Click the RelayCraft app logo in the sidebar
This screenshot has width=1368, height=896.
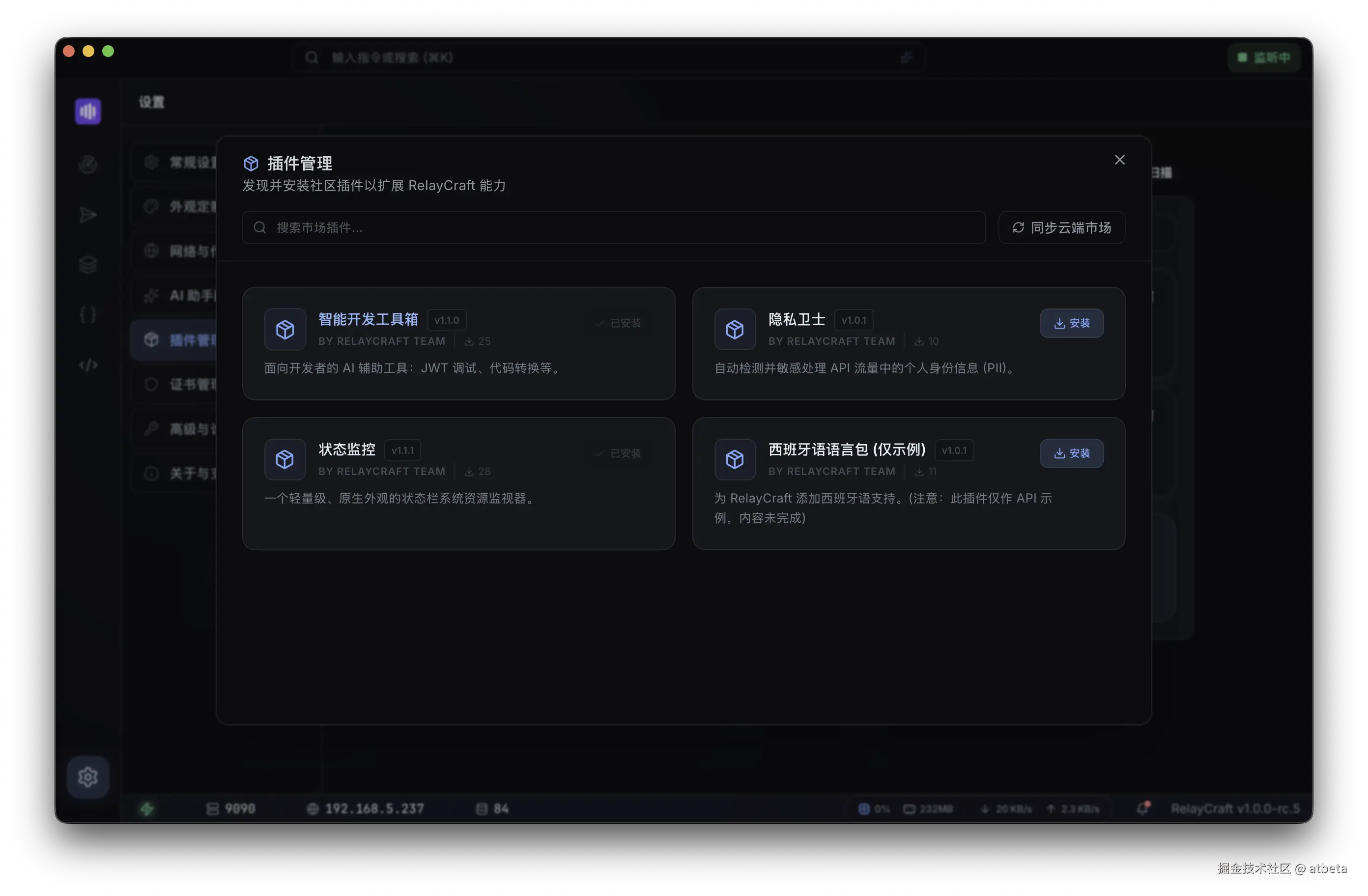pyautogui.click(x=87, y=111)
